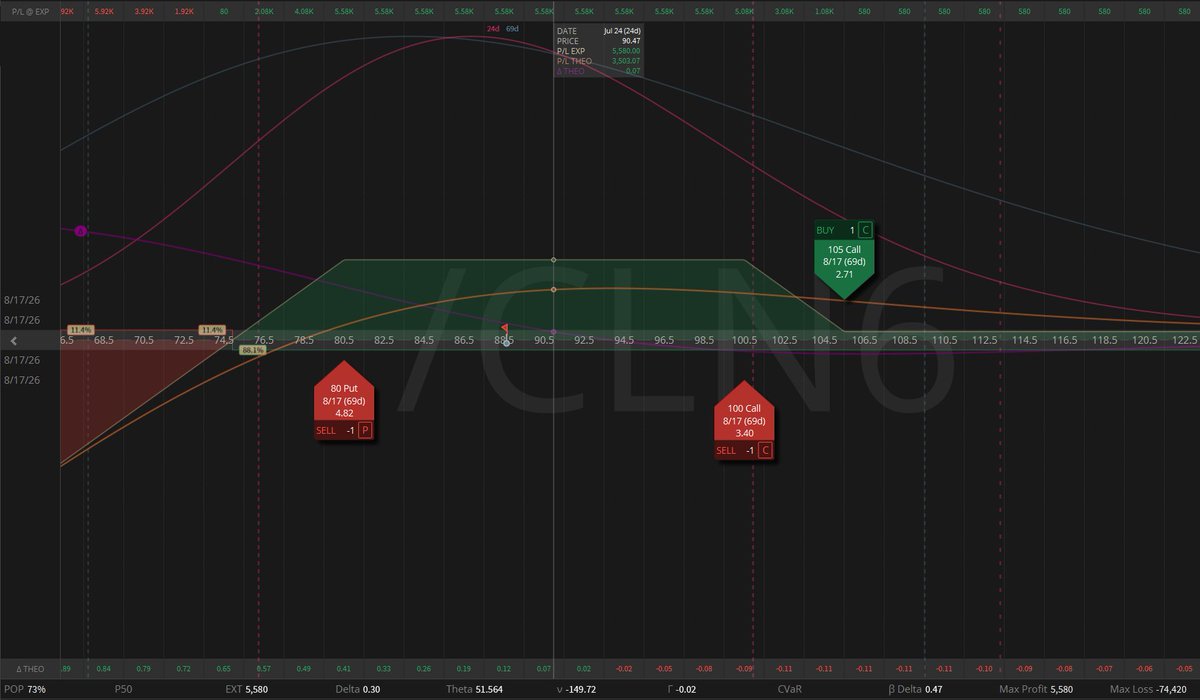Click the CVaR statistic

(789, 690)
